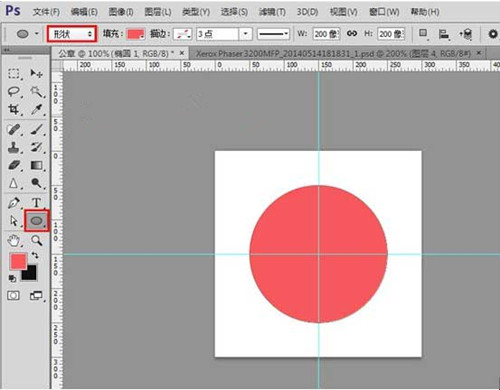Swap foreground and background colors
This screenshot has height=390, width=500.
pos(35,256)
